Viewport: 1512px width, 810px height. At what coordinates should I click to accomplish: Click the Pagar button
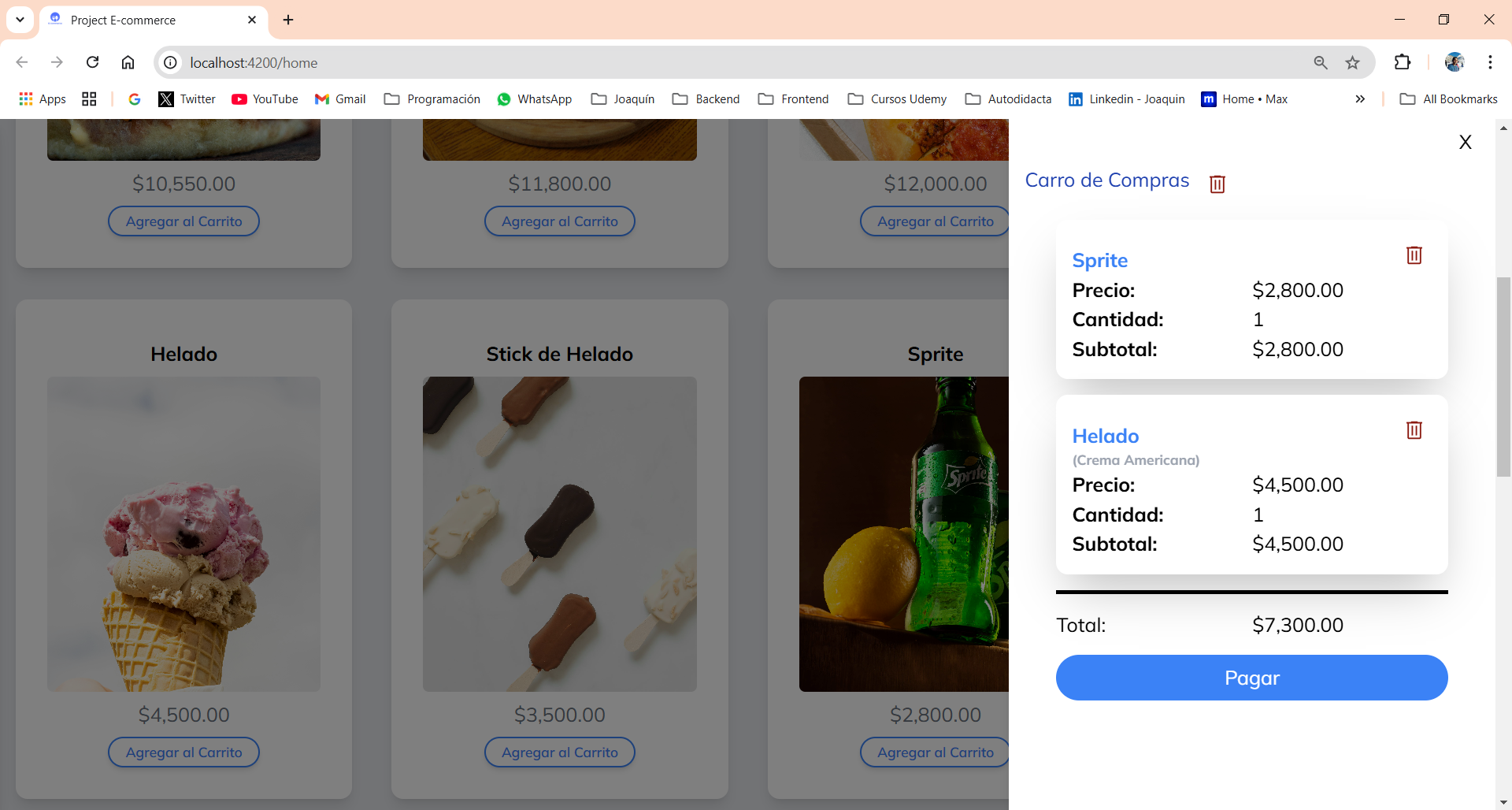coord(1251,678)
